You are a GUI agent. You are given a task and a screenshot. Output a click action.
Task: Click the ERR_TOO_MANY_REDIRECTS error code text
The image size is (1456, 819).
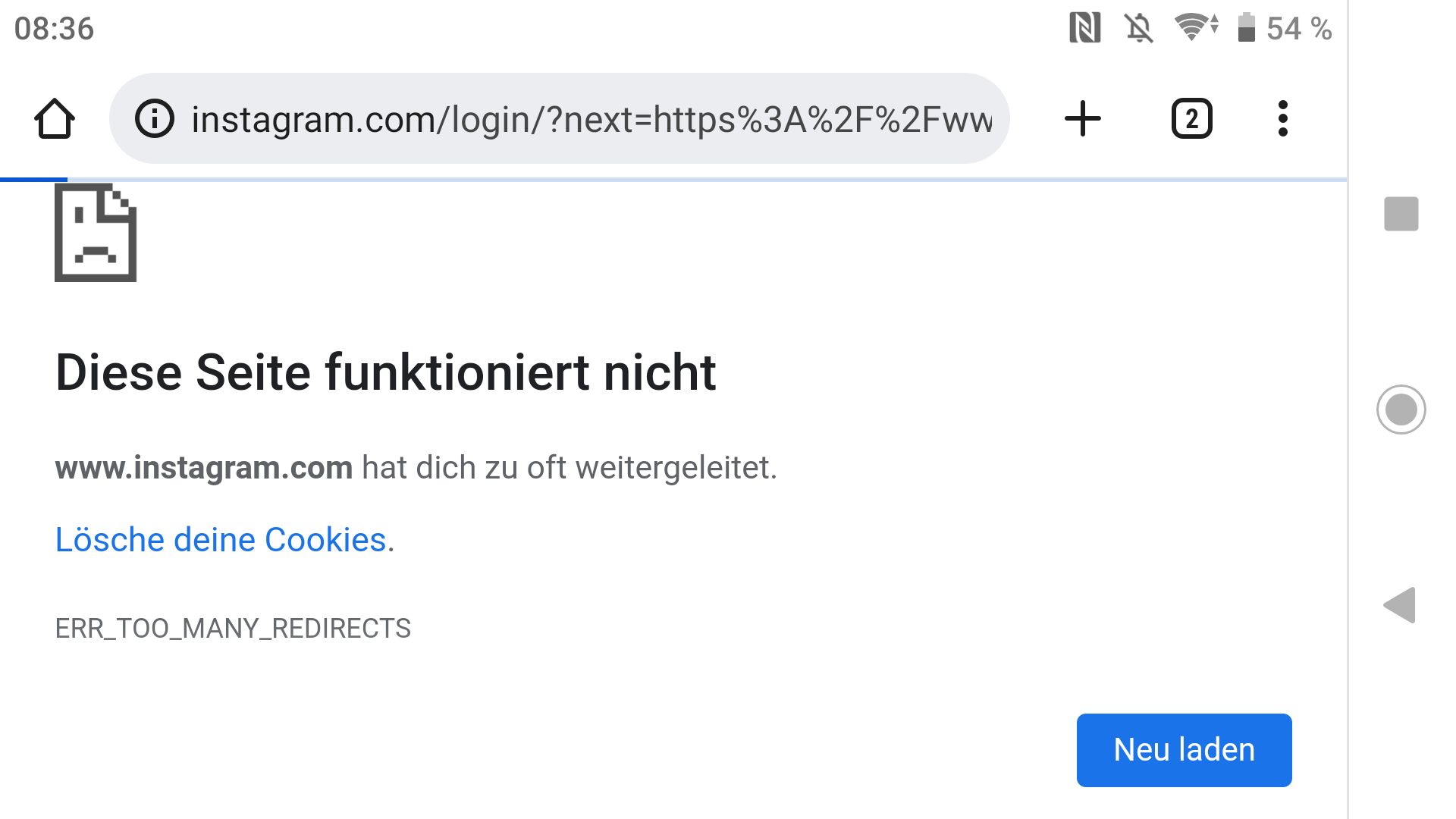(233, 629)
